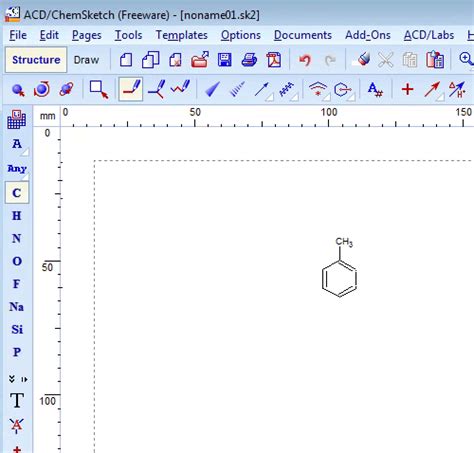Click the CH3 methyl group label
474x453 pixels.
click(x=344, y=242)
